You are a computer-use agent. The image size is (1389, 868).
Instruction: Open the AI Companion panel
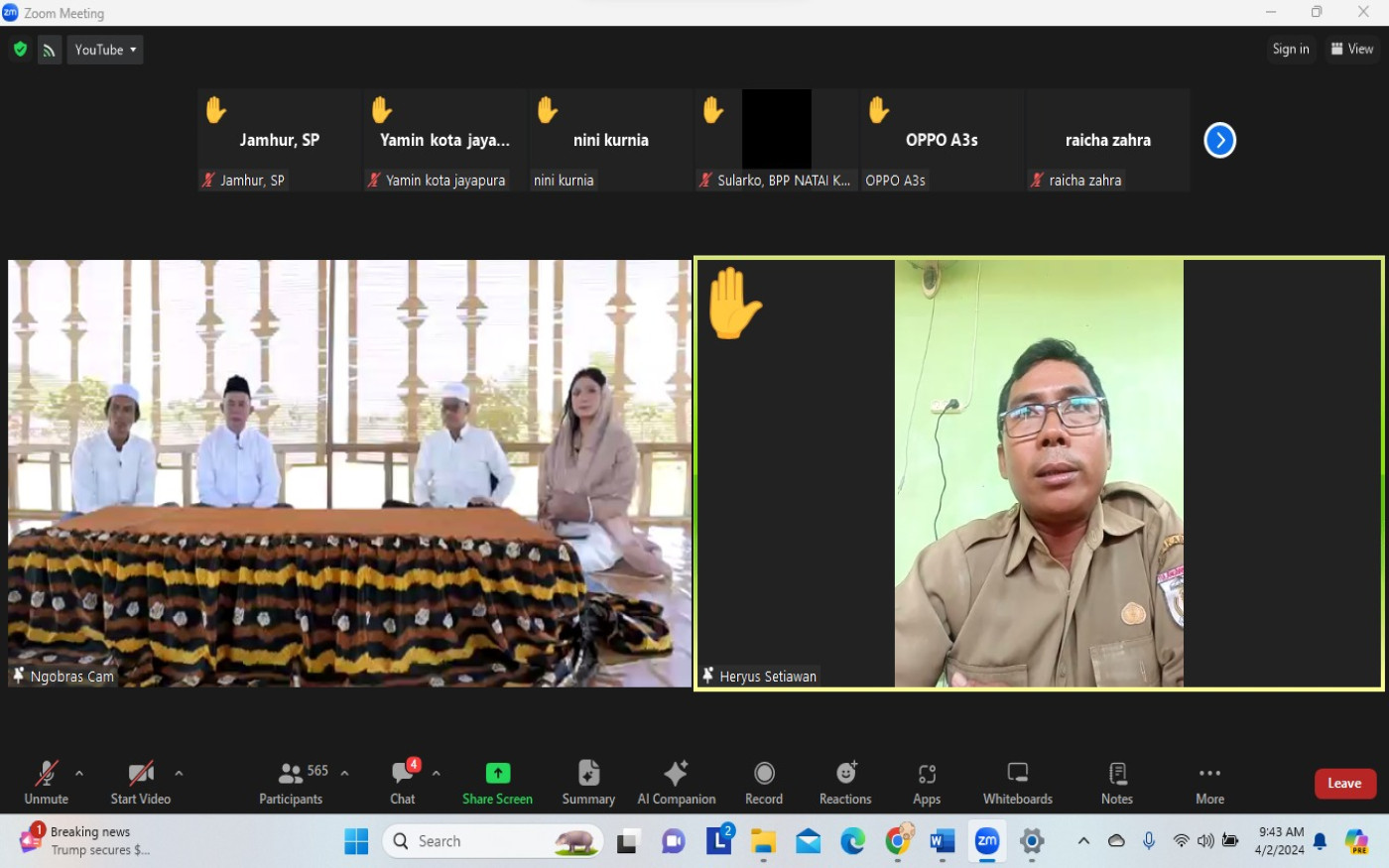point(676,782)
